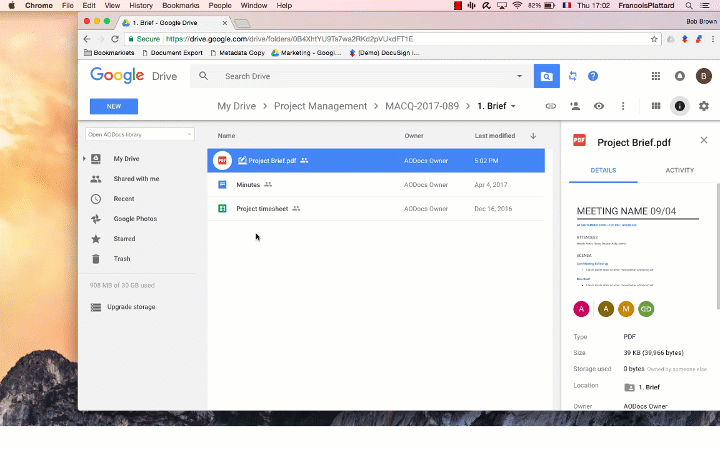This screenshot has width=720, height=450.
Task: Click the AODocs camera search button
Action: [546, 76]
